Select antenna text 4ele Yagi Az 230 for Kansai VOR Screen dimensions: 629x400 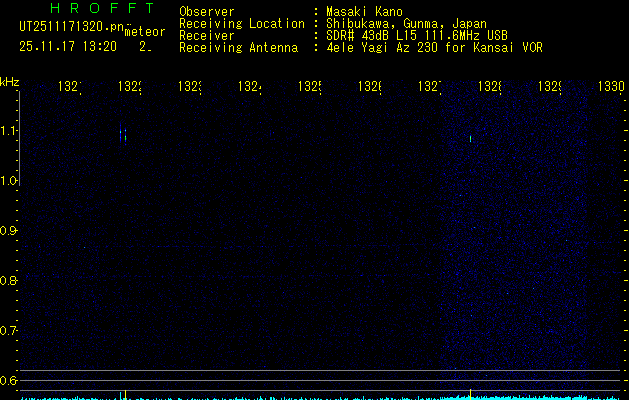(x=434, y=48)
